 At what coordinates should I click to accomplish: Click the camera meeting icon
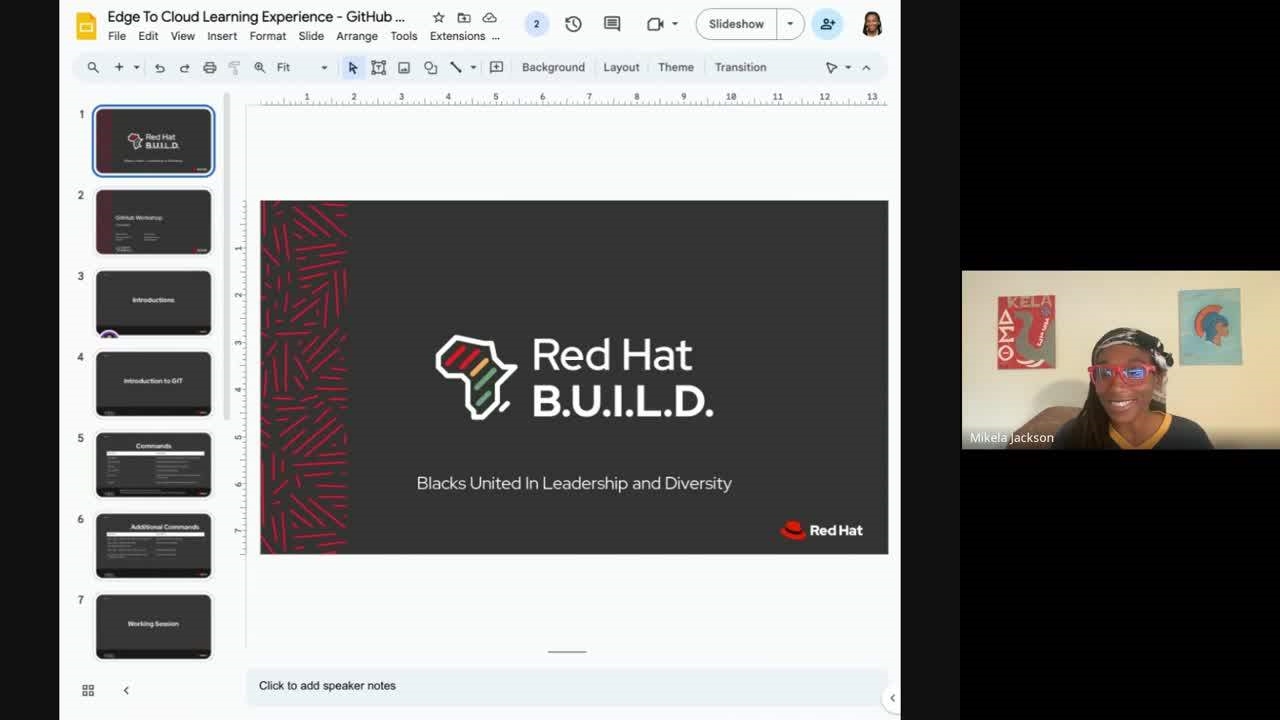(655, 24)
